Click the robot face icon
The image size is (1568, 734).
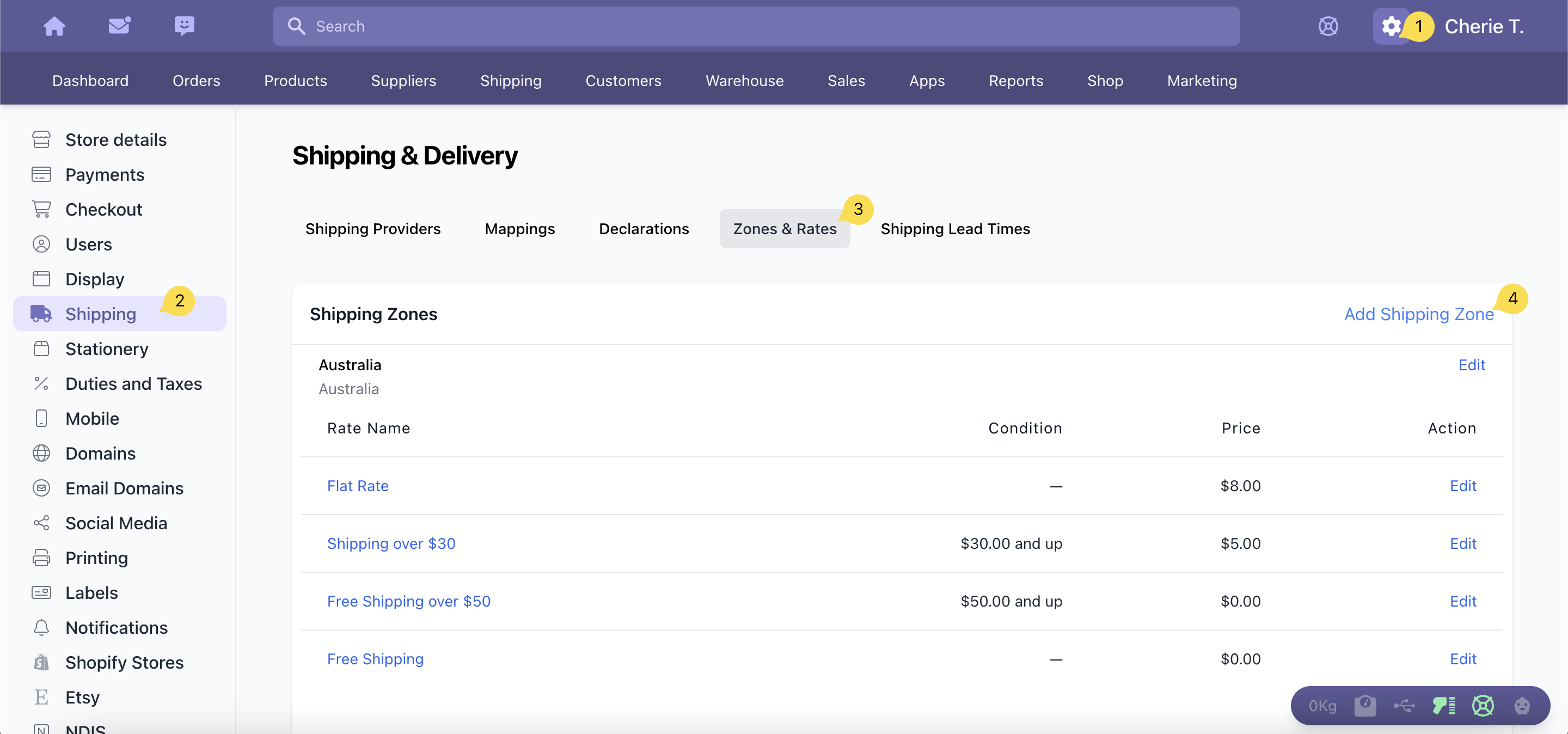[x=1522, y=705]
